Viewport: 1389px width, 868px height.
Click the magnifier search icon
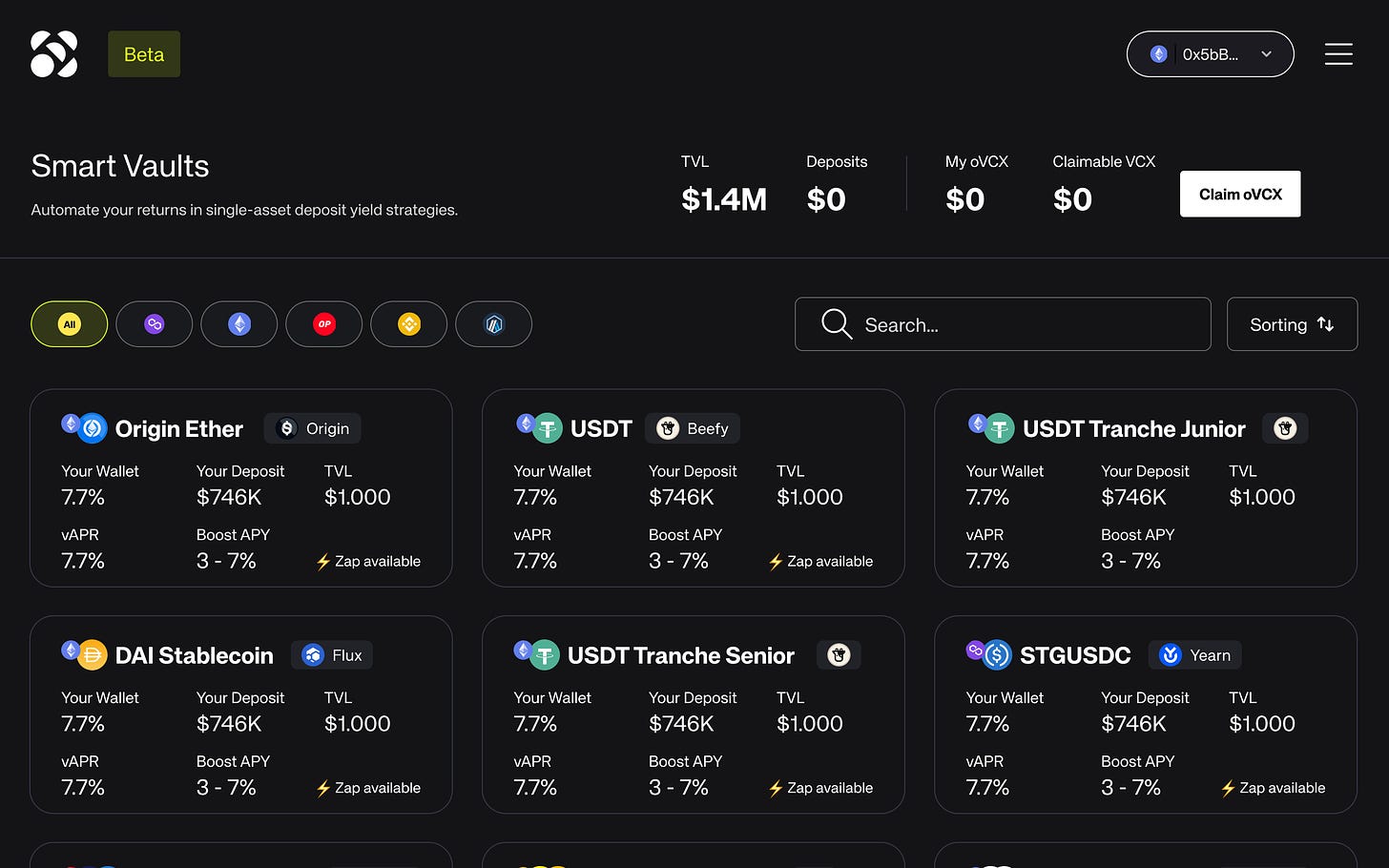click(837, 324)
